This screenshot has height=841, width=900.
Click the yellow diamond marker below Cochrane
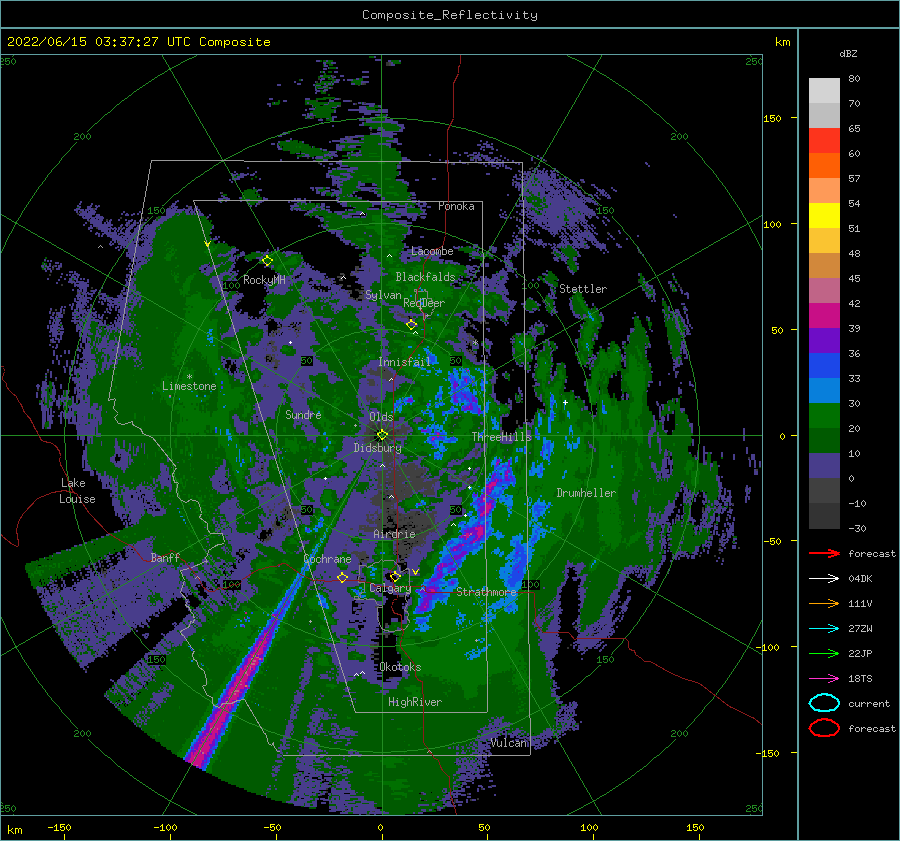click(343, 577)
